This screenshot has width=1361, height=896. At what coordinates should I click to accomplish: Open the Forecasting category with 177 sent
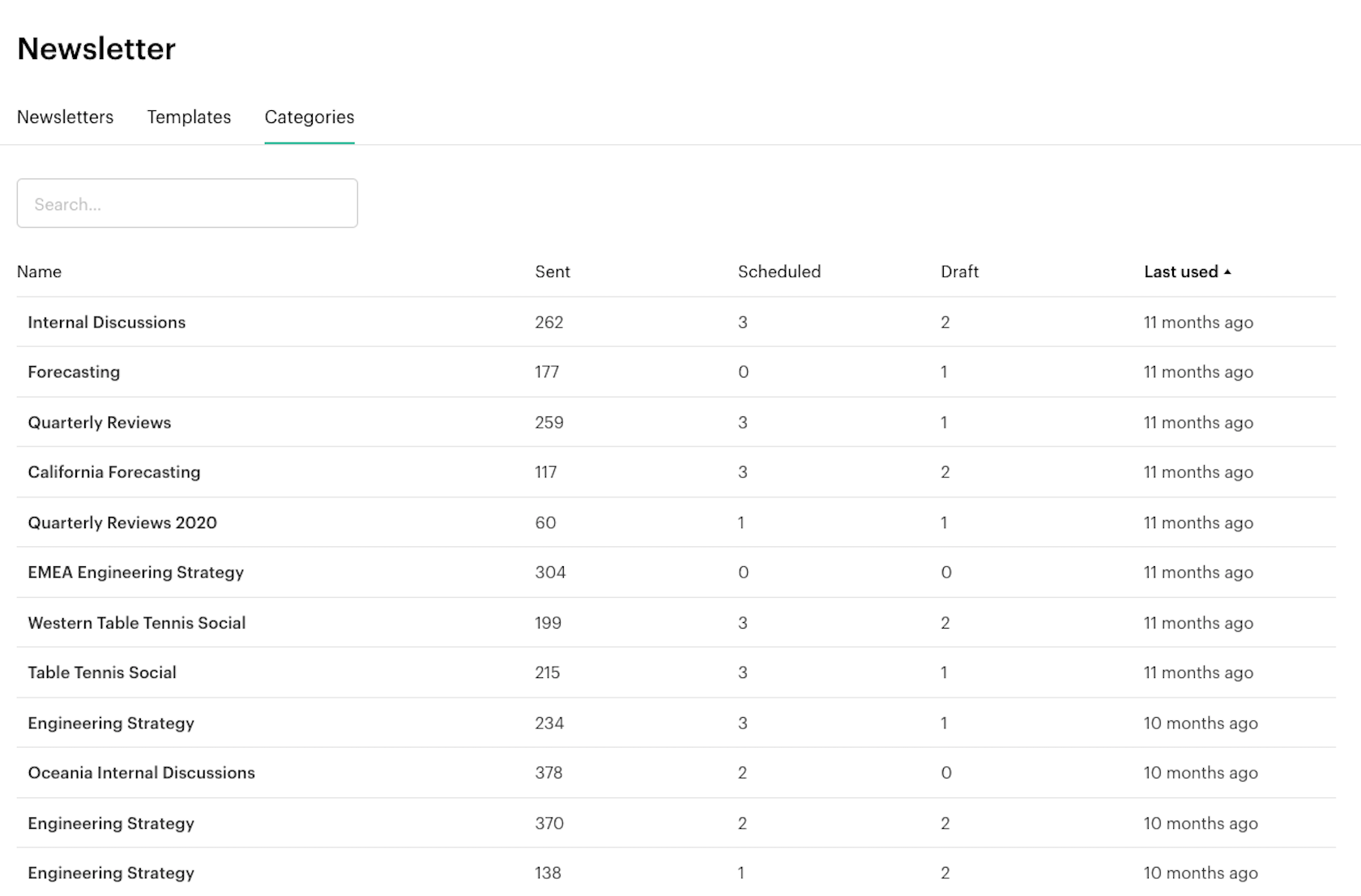[74, 372]
